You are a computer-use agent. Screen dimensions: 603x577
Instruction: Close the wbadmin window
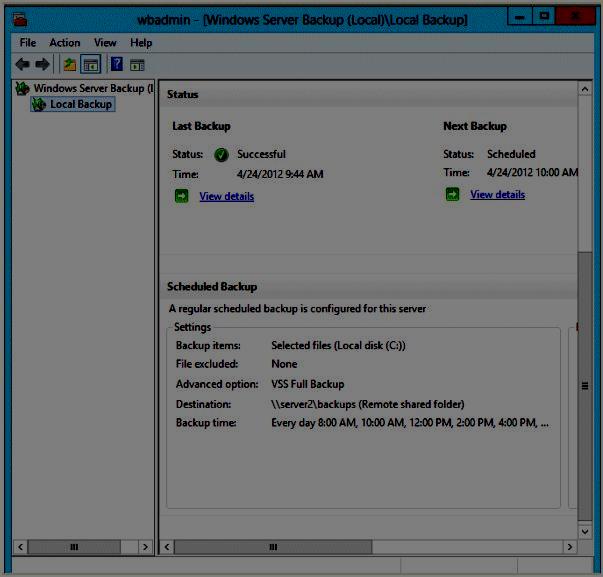575,17
